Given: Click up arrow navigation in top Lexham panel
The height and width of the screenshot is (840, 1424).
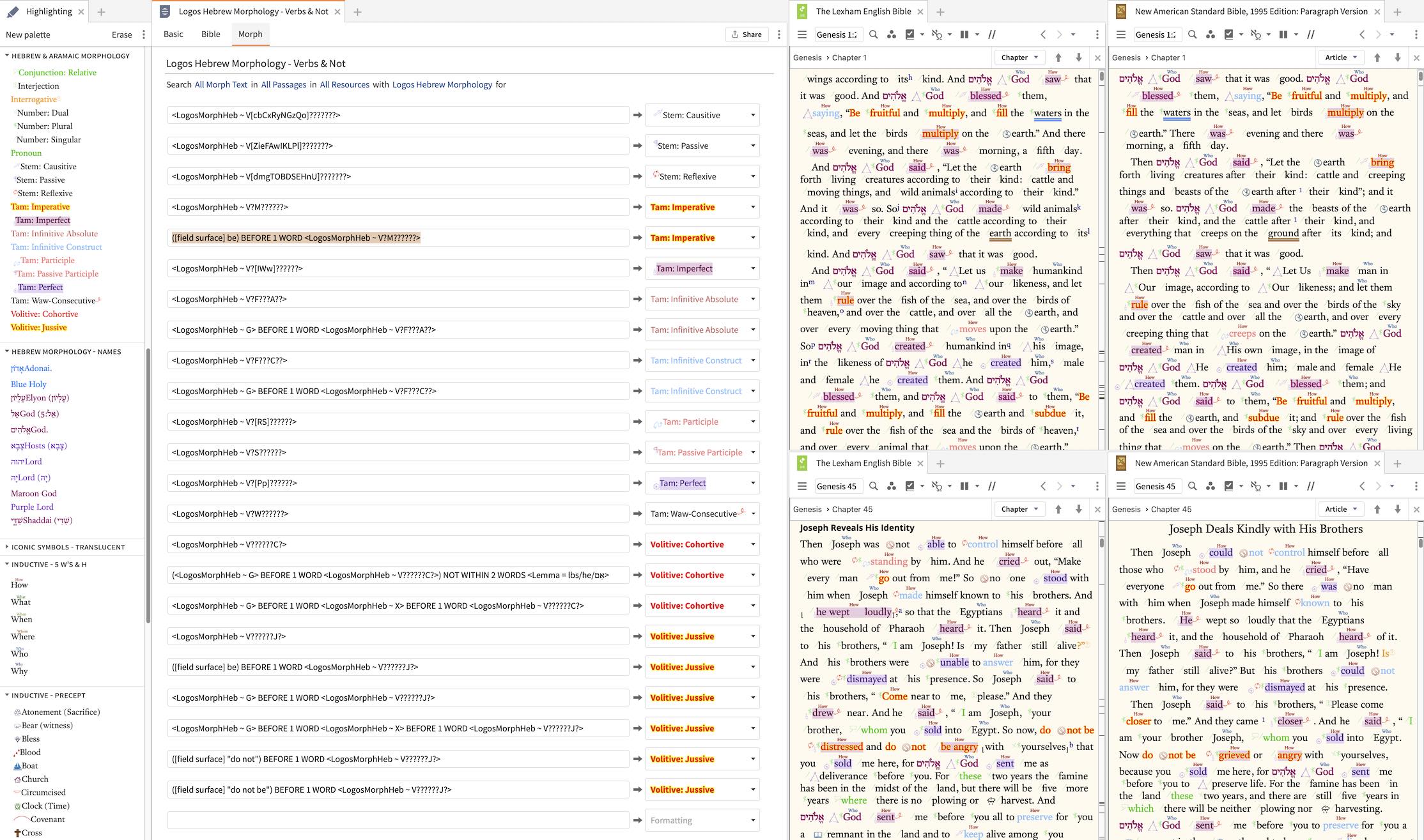Looking at the screenshot, I should (1058, 57).
